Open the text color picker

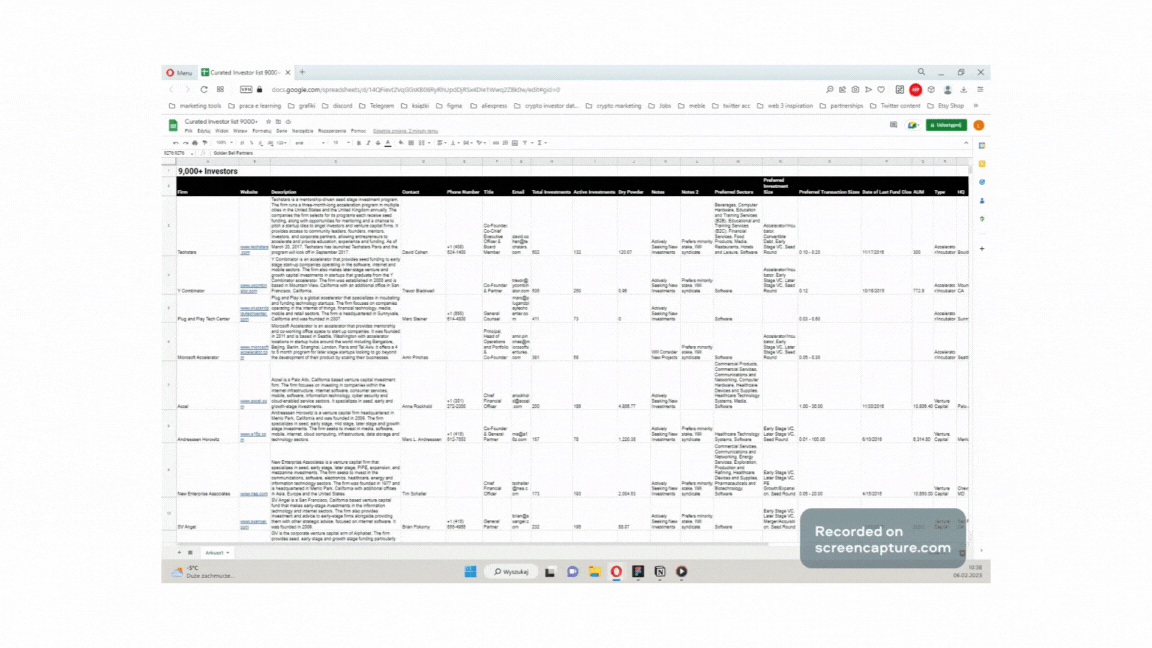(388, 143)
